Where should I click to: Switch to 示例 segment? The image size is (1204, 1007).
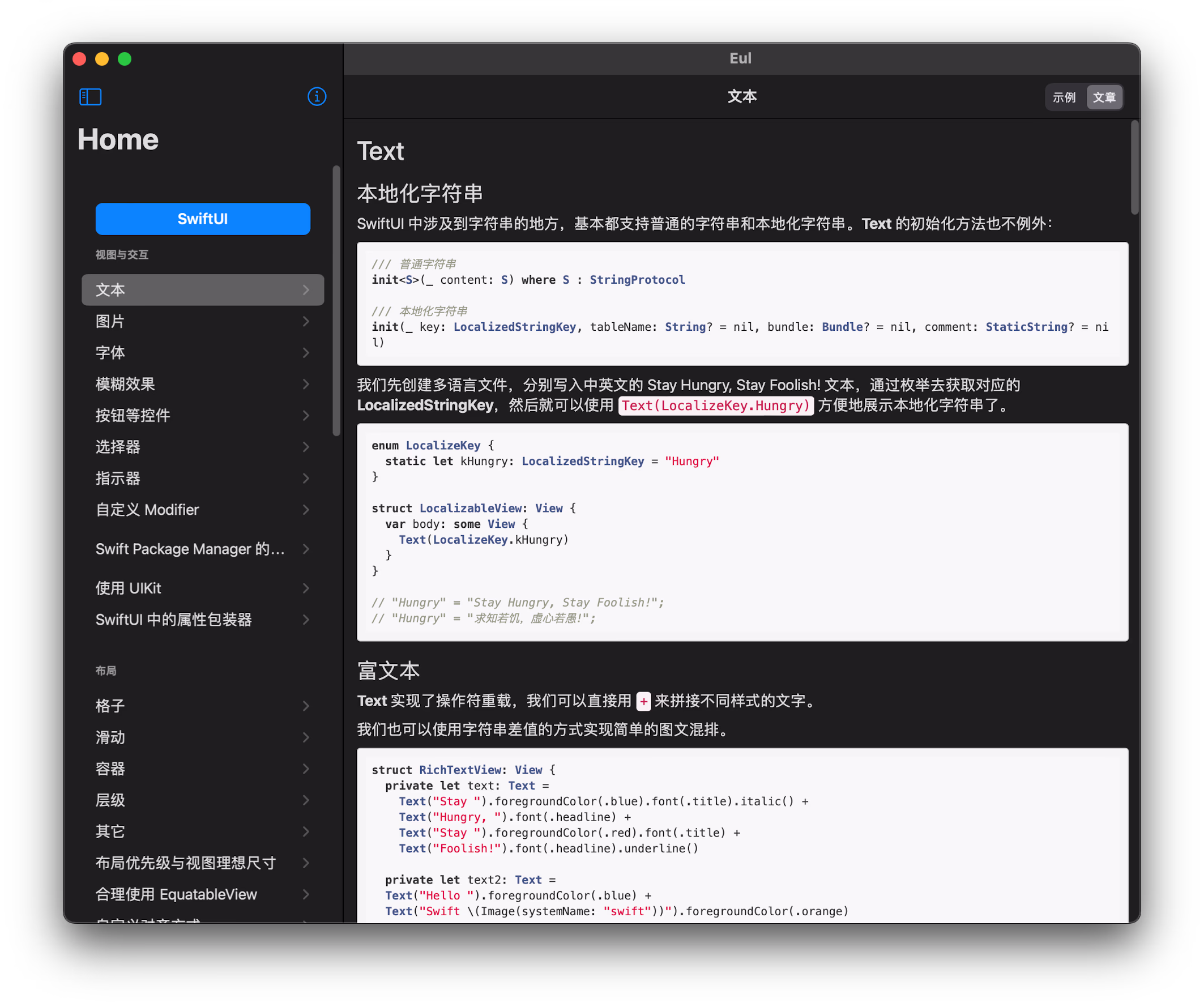[x=1064, y=97]
